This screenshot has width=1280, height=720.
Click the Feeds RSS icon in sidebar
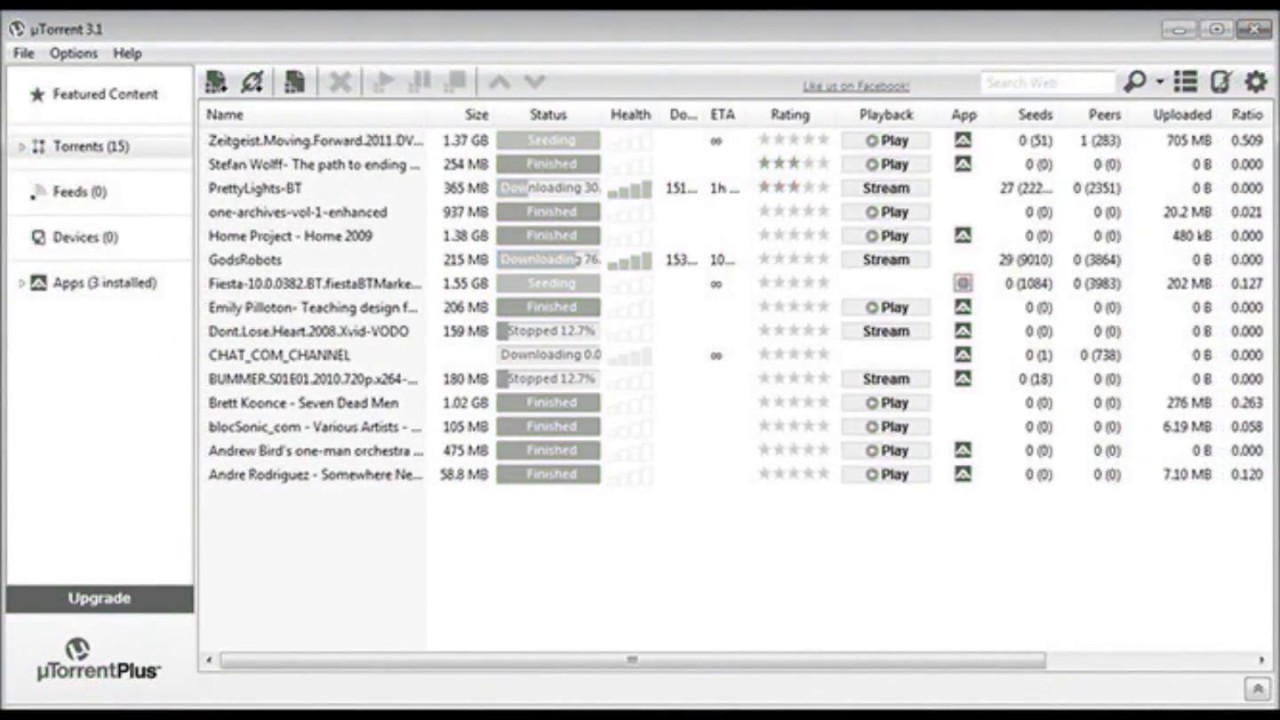click(38, 191)
